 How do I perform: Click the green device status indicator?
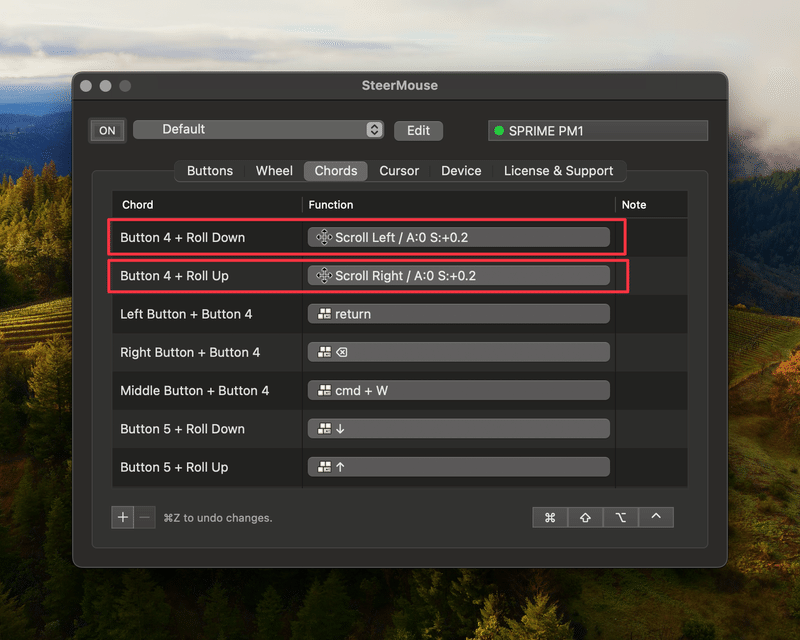[x=499, y=131]
